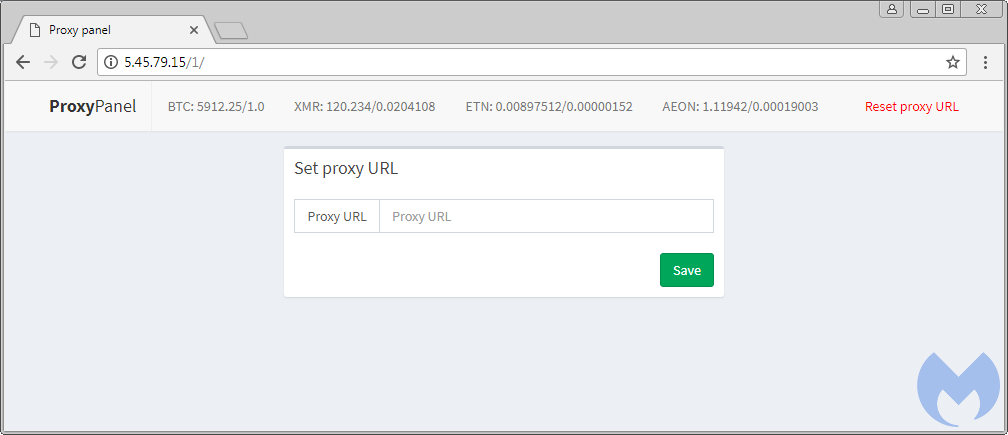Open a new browser tab
The image size is (1008, 435).
tap(231, 31)
